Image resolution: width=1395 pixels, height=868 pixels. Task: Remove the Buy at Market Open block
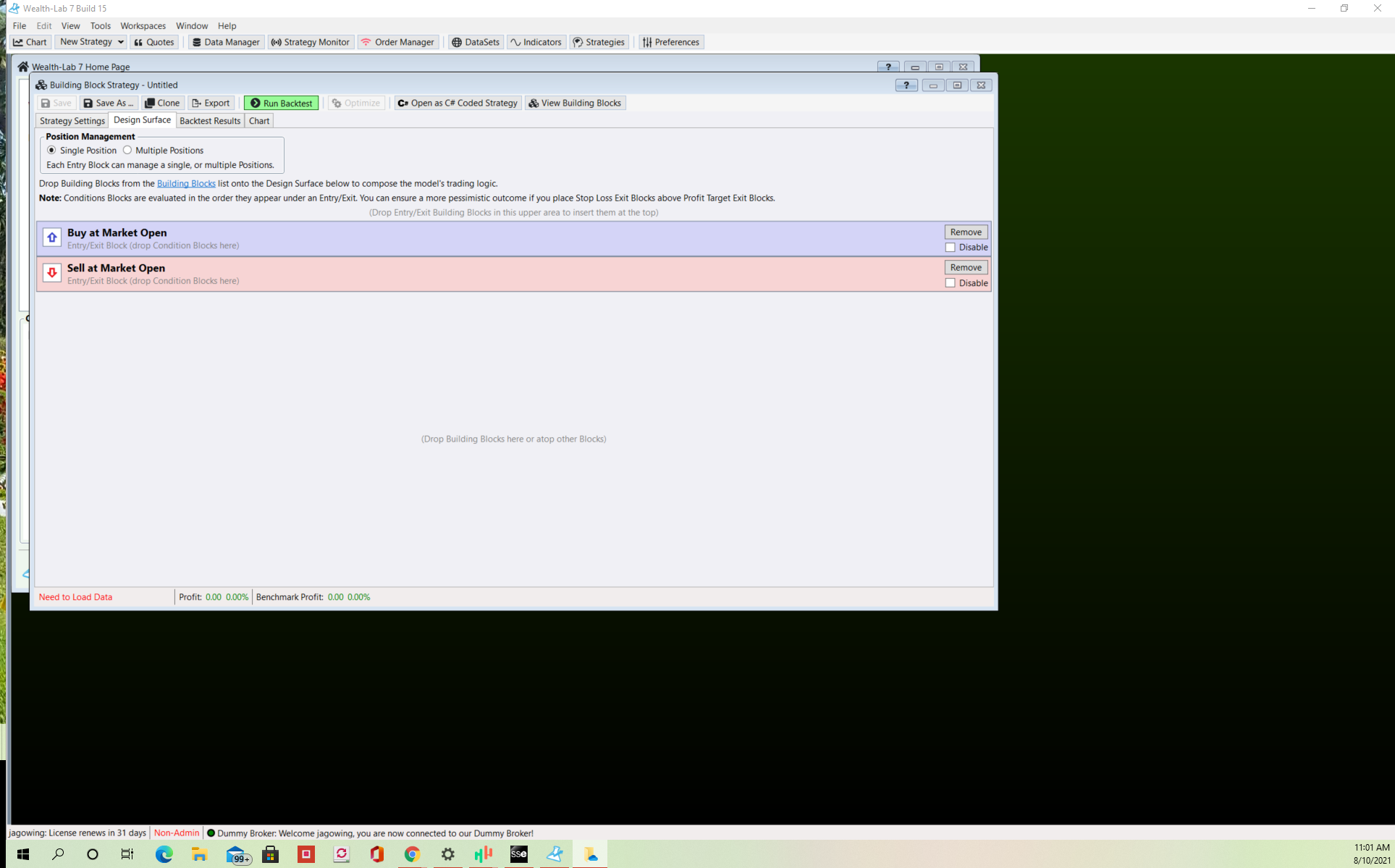[x=966, y=232]
